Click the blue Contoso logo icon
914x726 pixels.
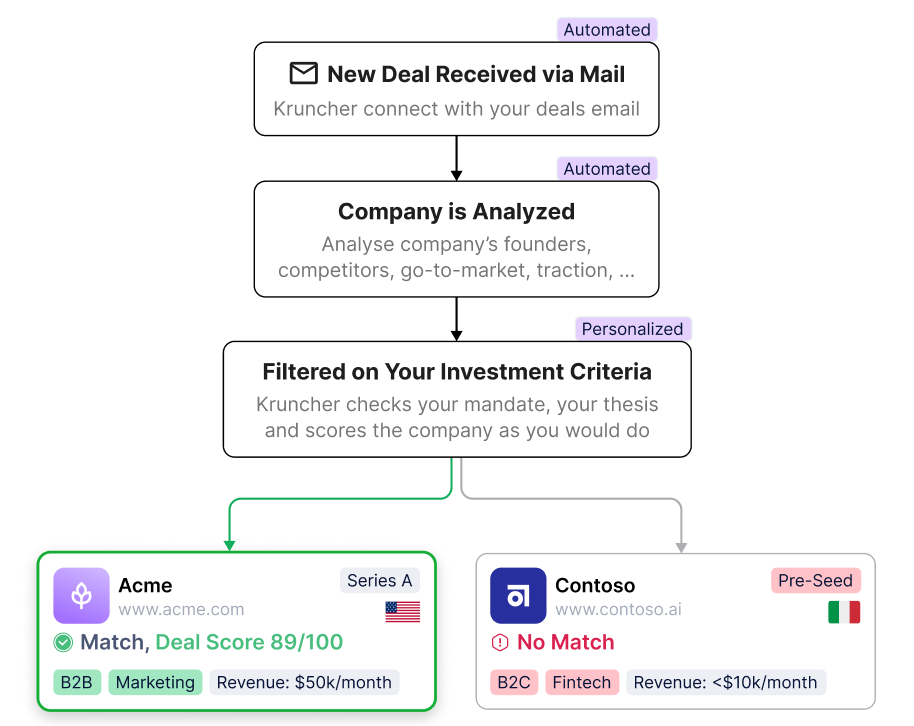pyautogui.click(x=518, y=596)
